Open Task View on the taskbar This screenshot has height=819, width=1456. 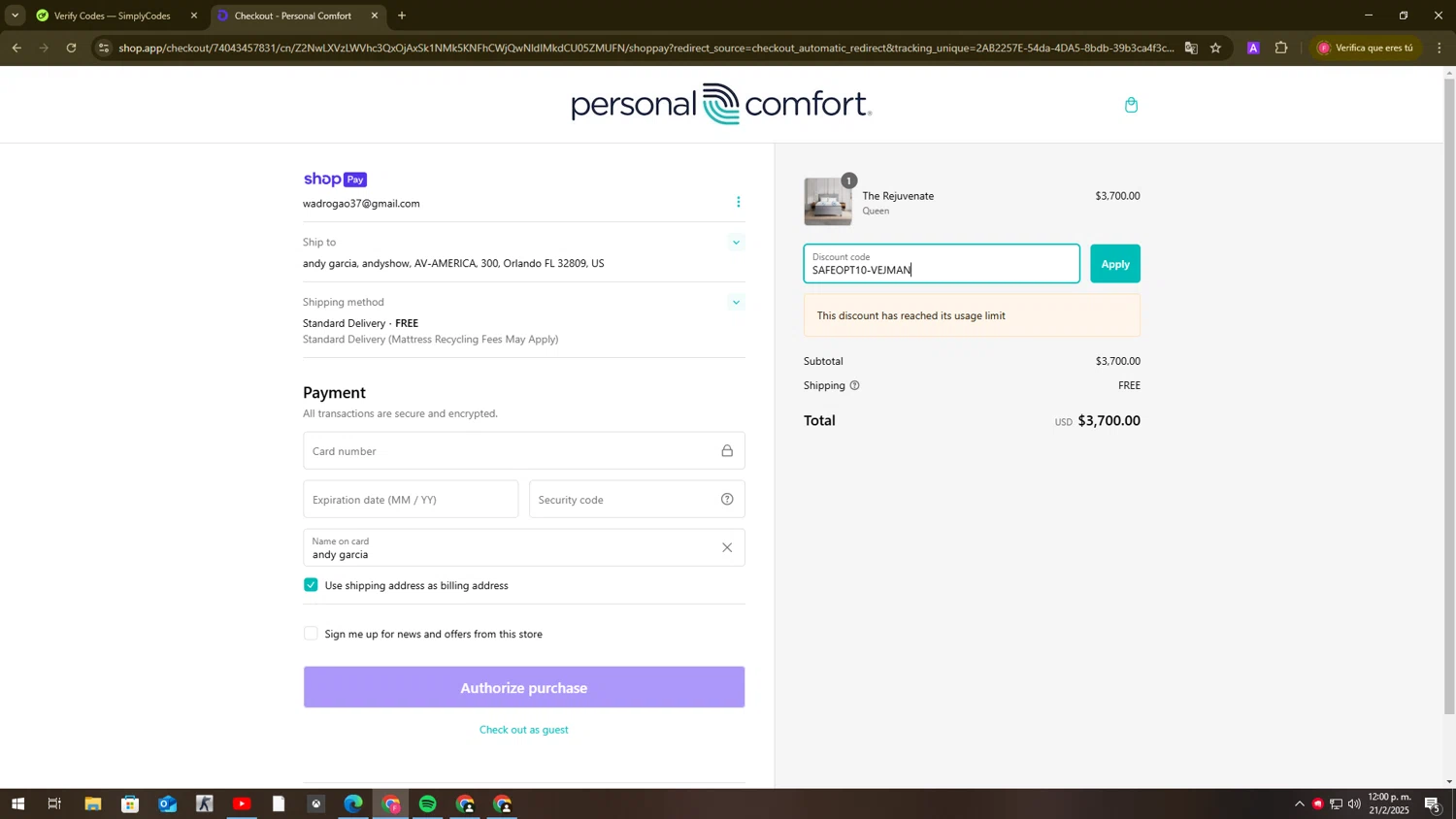[x=54, y=804]
